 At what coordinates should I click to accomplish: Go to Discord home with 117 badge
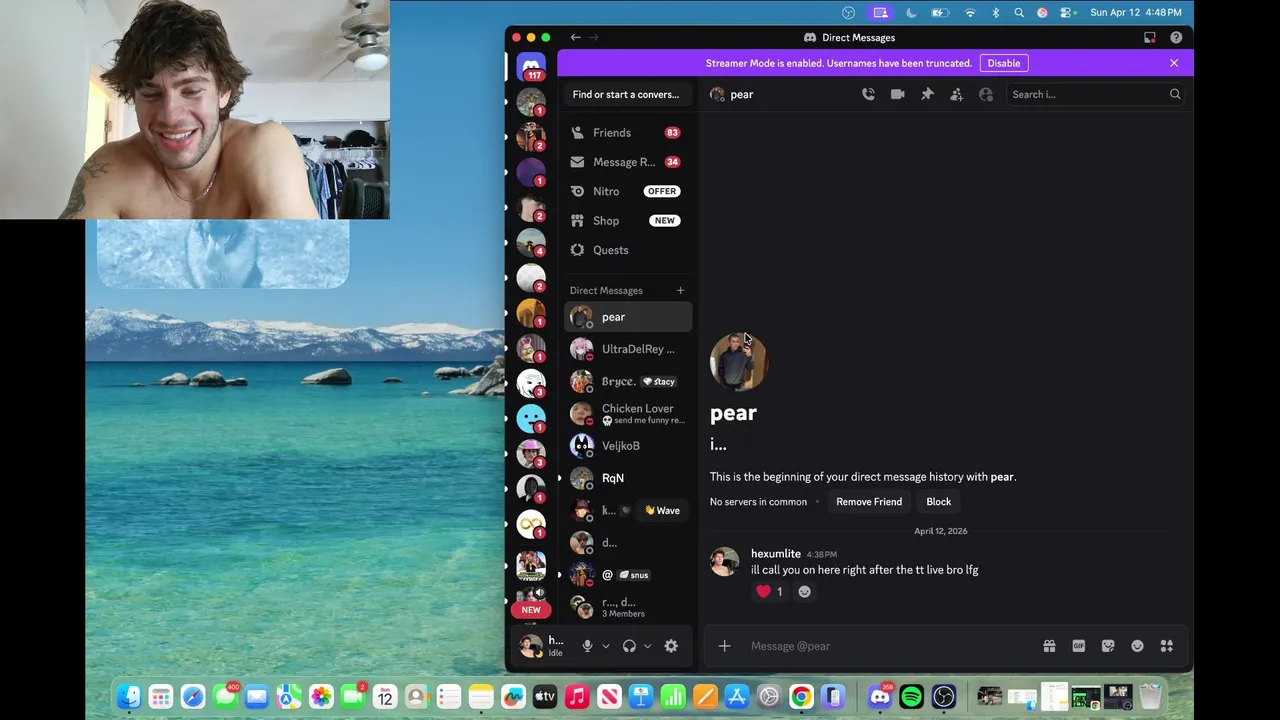(531, 67)
